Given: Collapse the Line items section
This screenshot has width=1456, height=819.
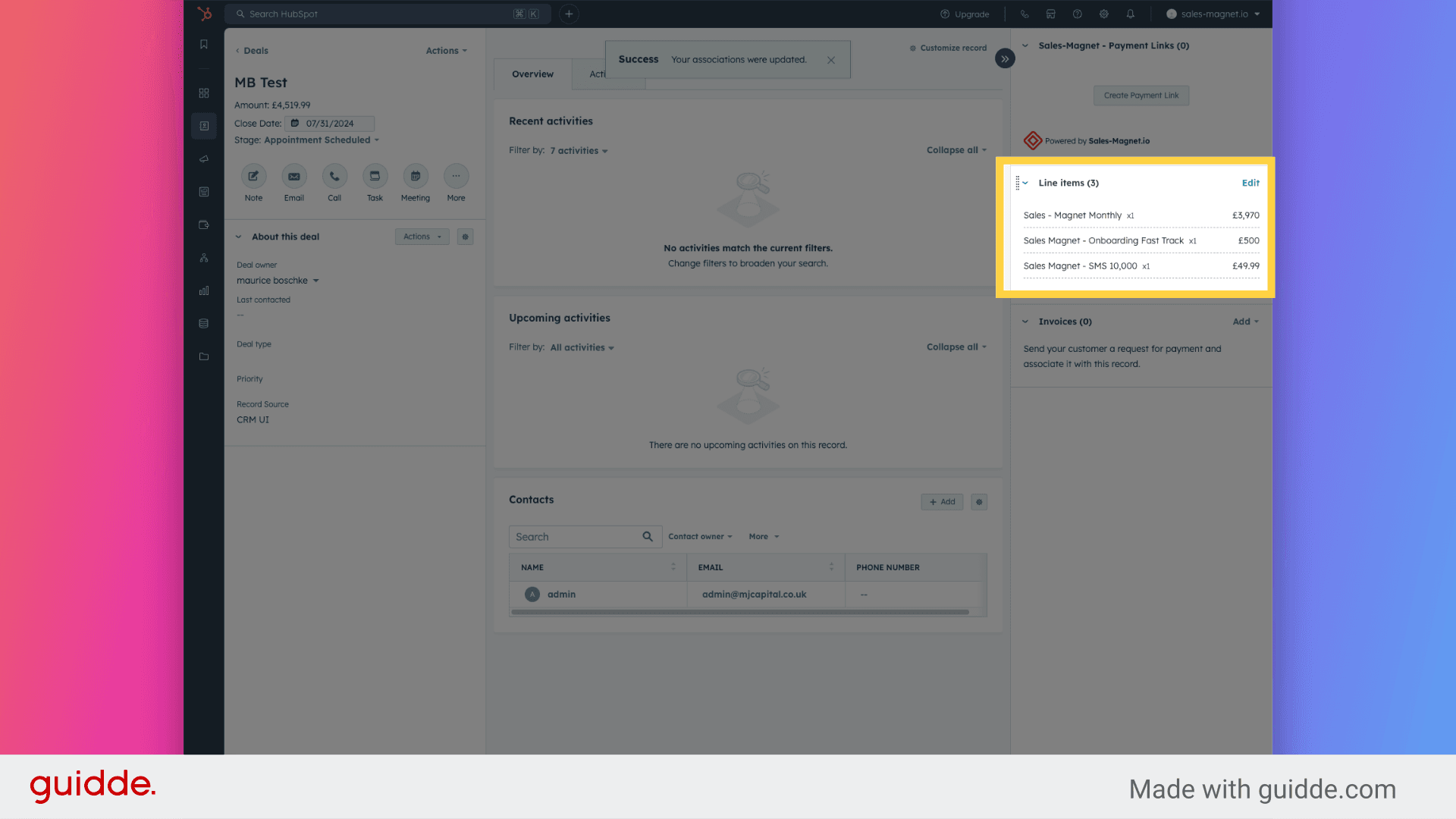Looking at the screenshot, I should click(x=1025, y=183).
